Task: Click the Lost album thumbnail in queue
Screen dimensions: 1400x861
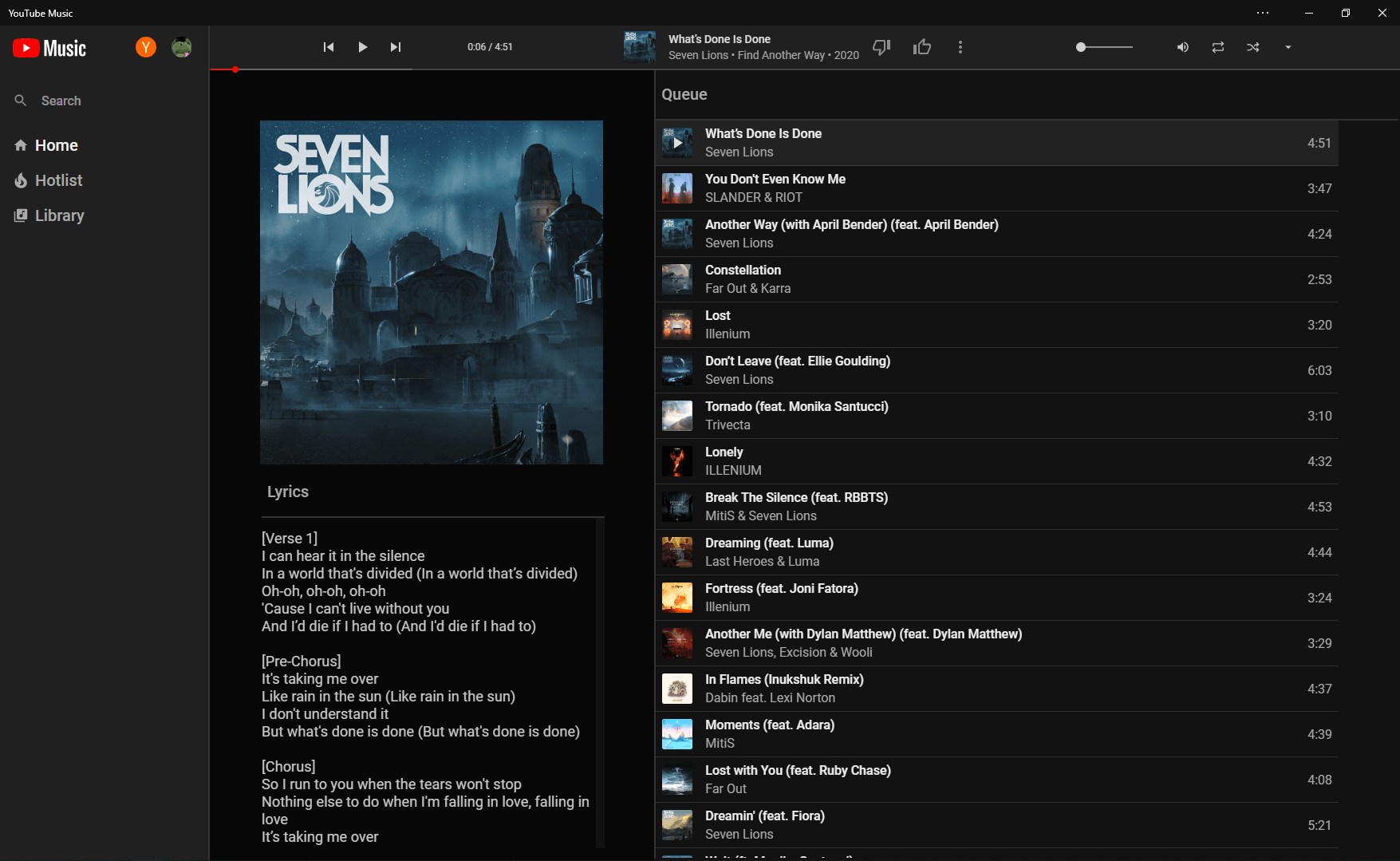Action: click(x=677, y=325)
